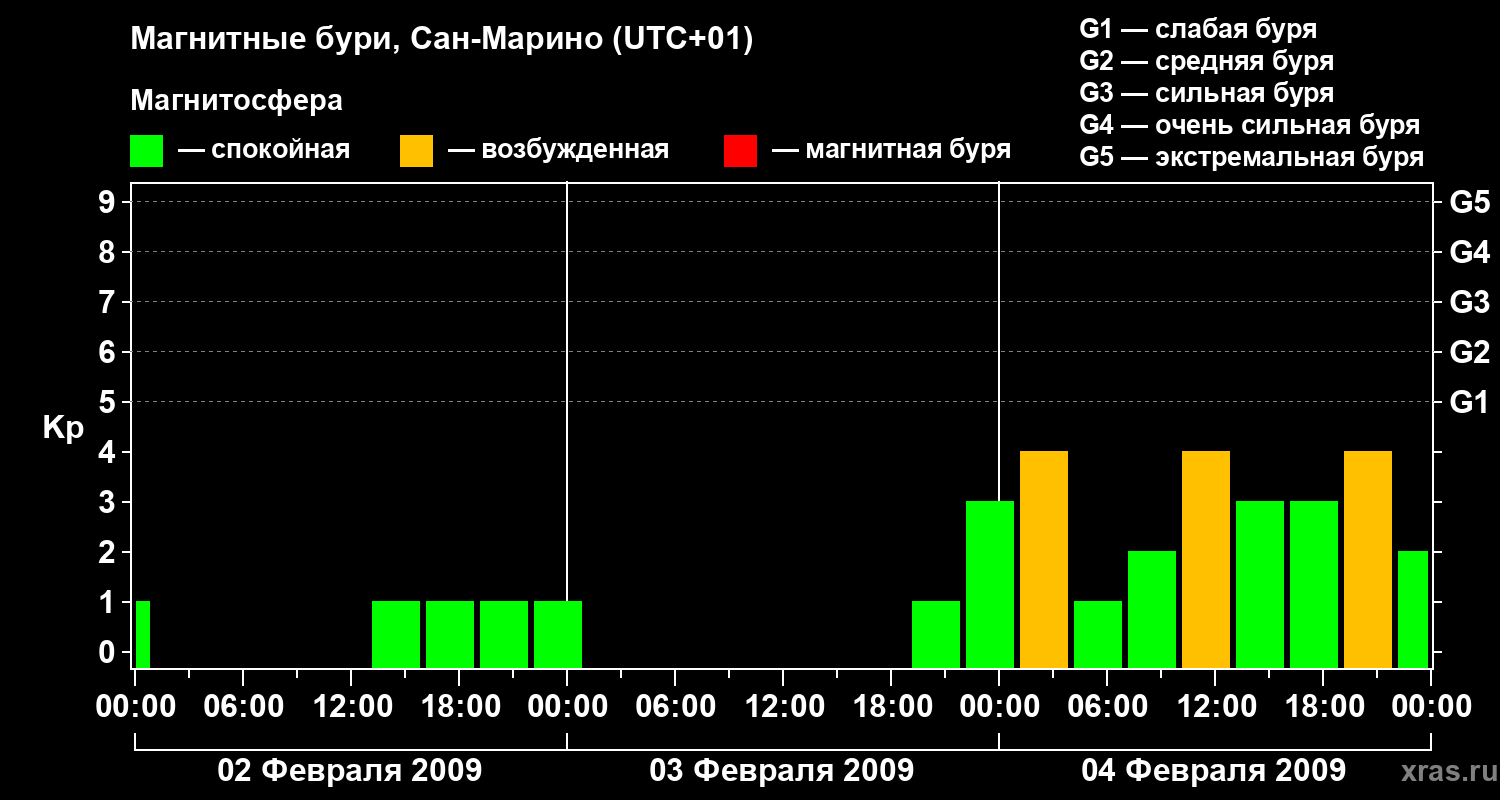Image resolution: width=1500 pixels, height=800 pixels.
Task: Click the first yellow bar after midnight on 04 February
Action: tap(1044, 560)
